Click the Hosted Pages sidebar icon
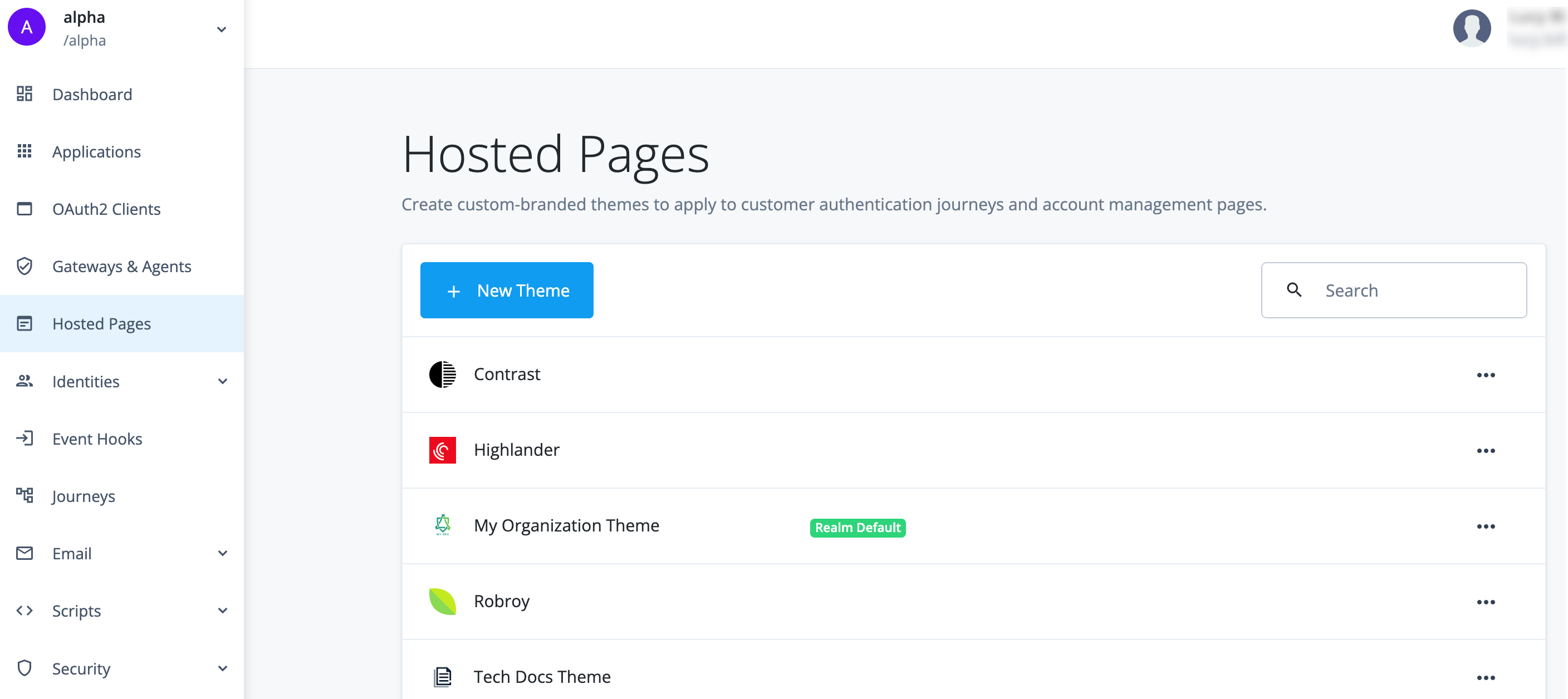Viewport: 1568px width, 699px height. [x=24, y=323]
